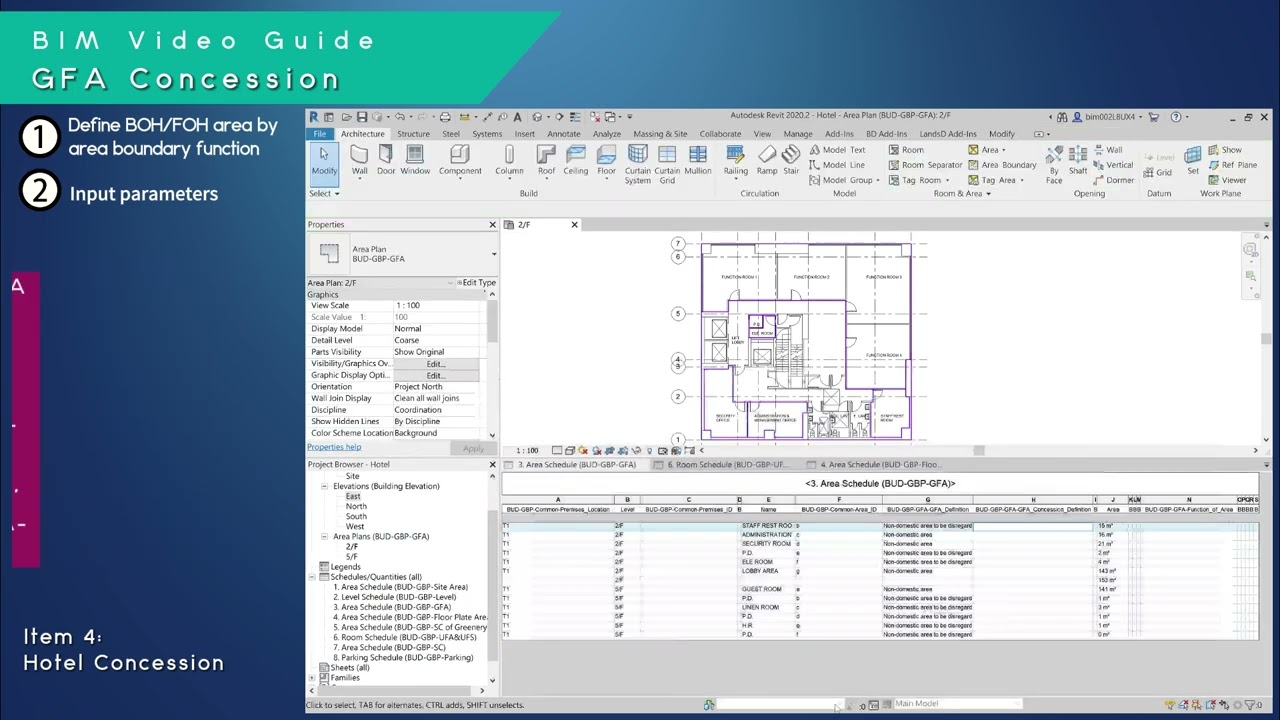The width and height of the screenshot is (1280, 720).
Task: Select the Ceiling tool
Action: [x=576, y=160]
